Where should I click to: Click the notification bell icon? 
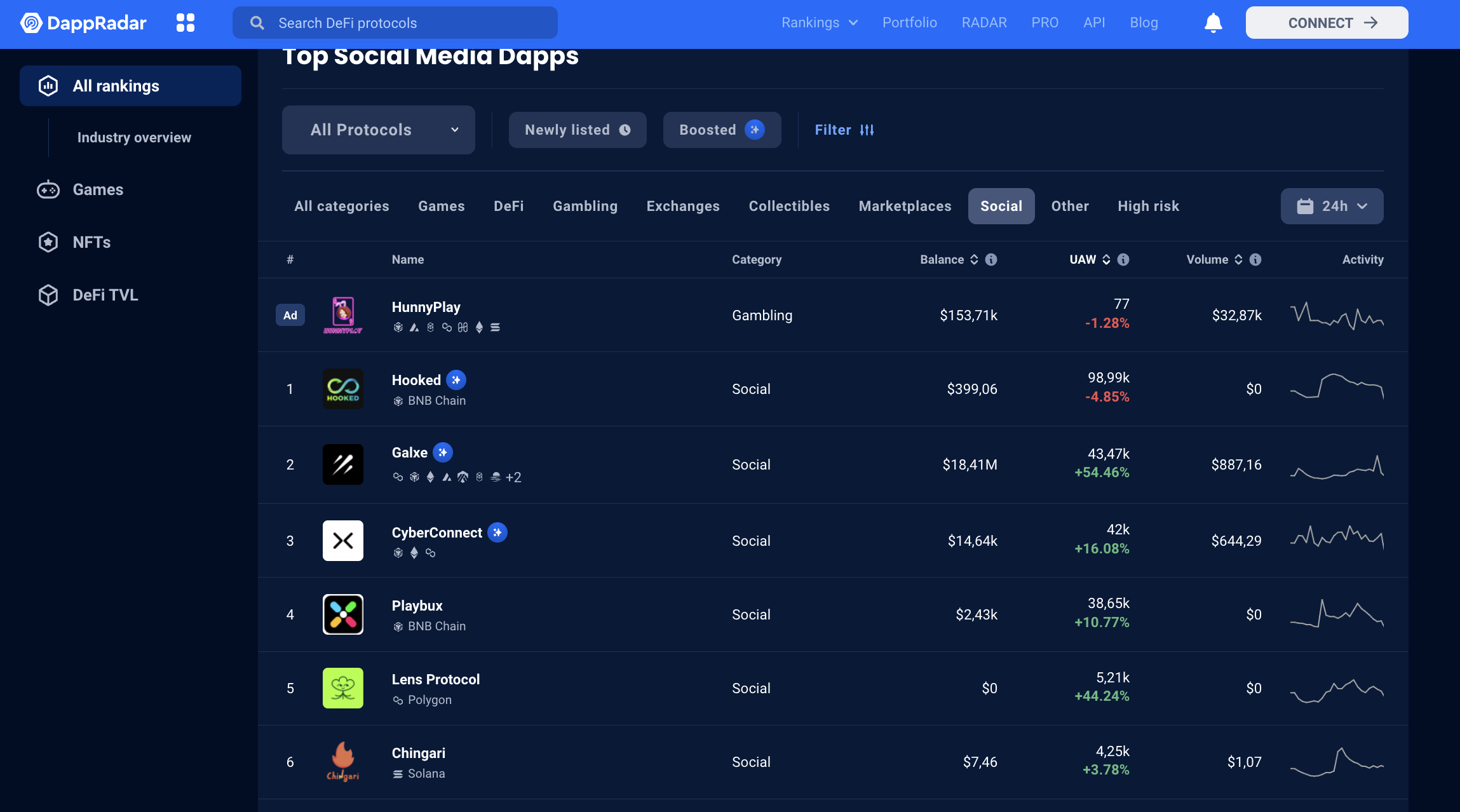[1213, 23]
